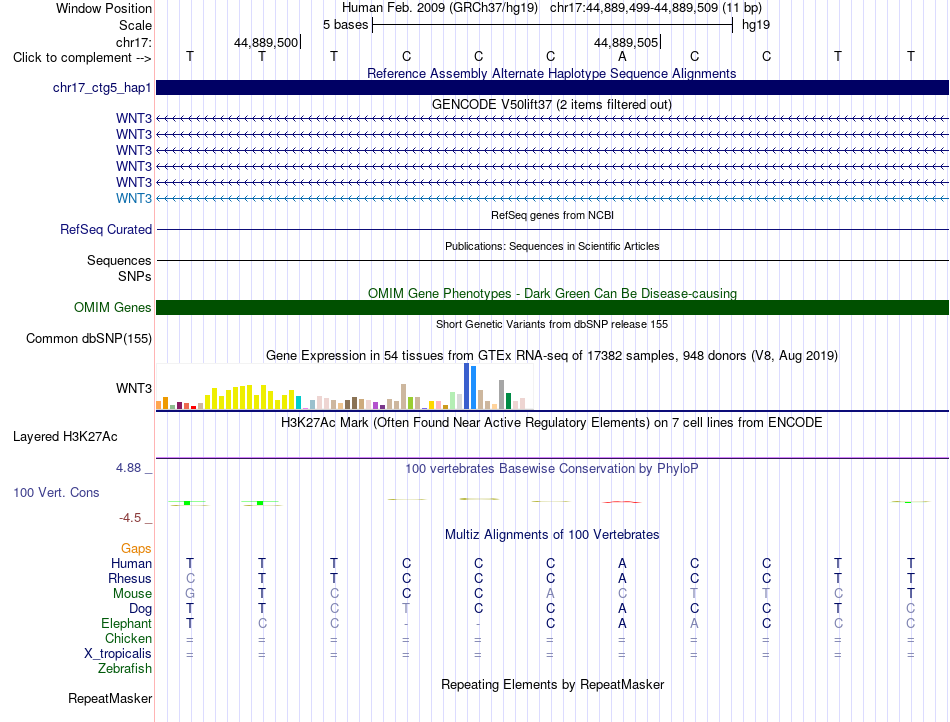The height and width of the screenshot is (722, 950).
Task: Open the GTEx Gene Expression in 54 tissues title
Action: [552, 356]
